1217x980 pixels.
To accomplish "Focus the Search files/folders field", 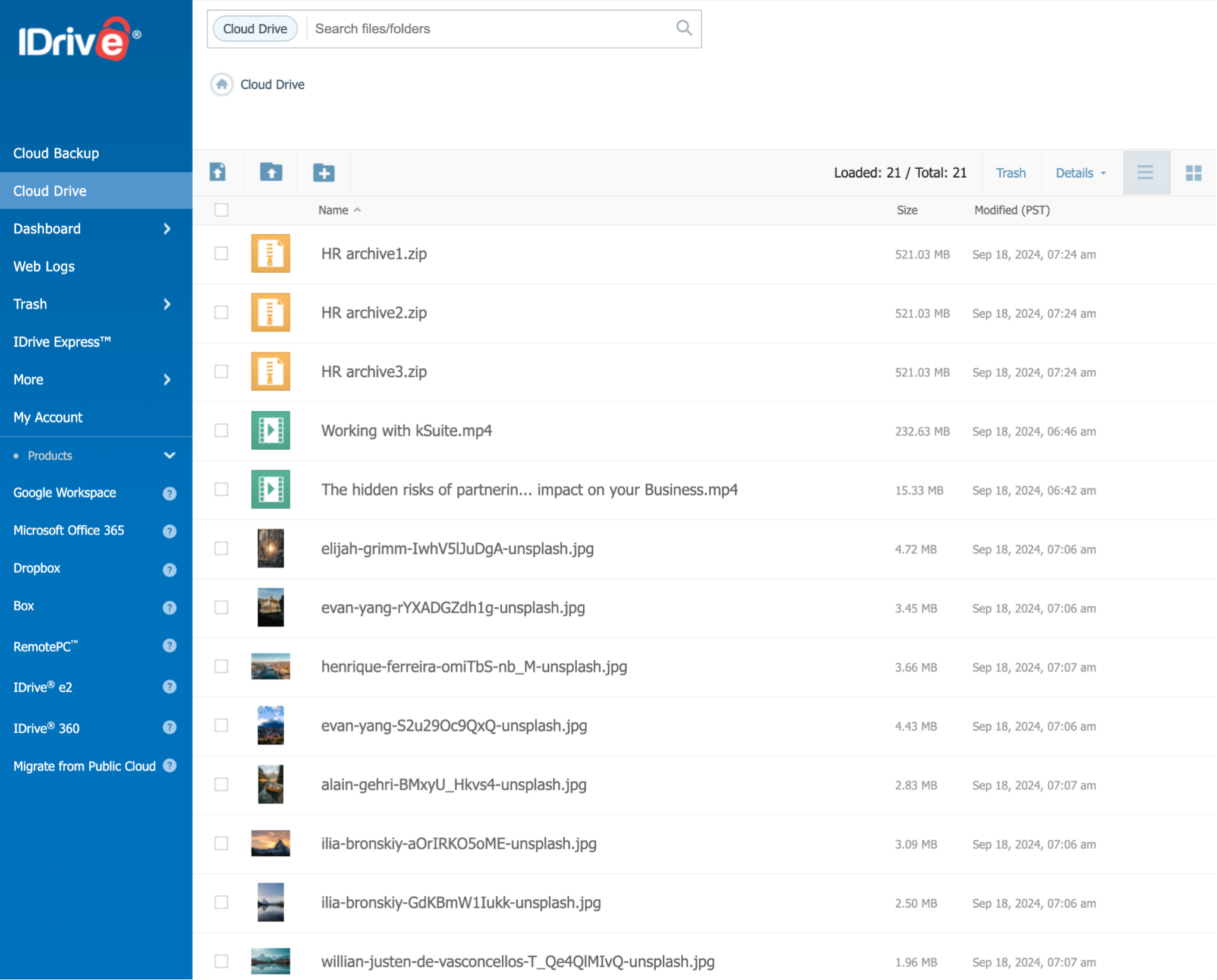I will point(490,29).
